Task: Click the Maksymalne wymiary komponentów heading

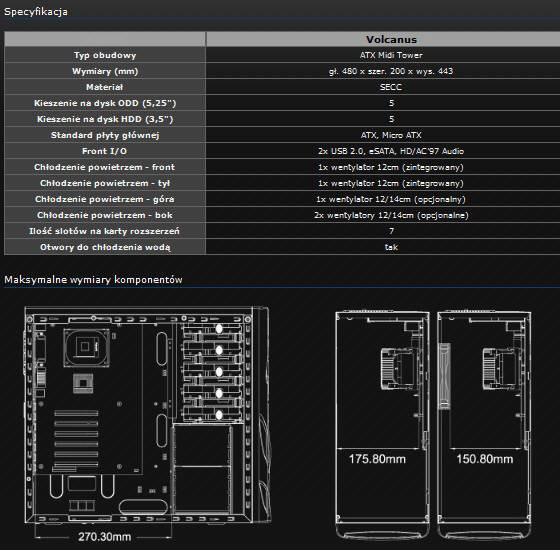Action: [x=93, y=279]
